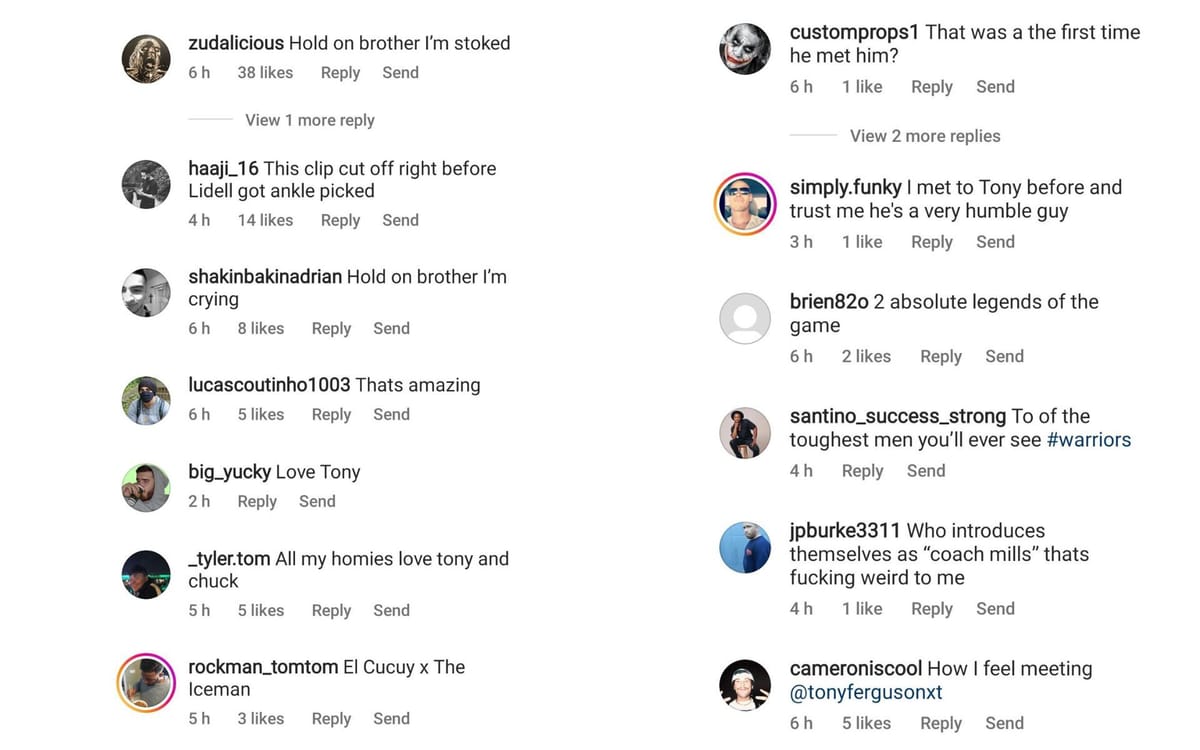Open the #warriors hashtag link
The height and width of the screenshot is (750, 1200).
click(x=1089, y=440)
